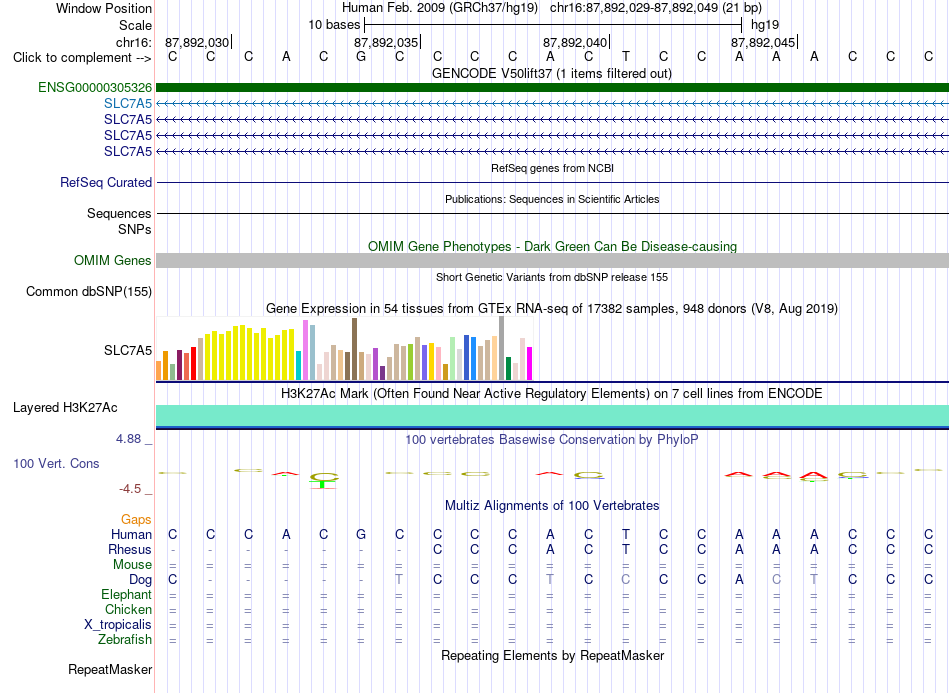Select the OMIM Genes track label
Viewport: 950px width, 693px height.
pos(113,260)
